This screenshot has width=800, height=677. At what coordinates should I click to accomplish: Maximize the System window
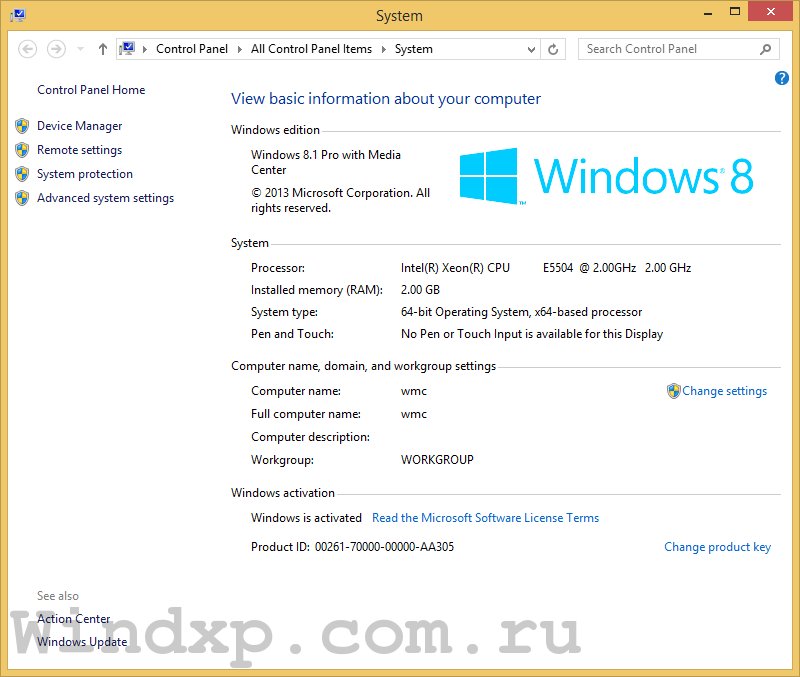pos(735,11)
